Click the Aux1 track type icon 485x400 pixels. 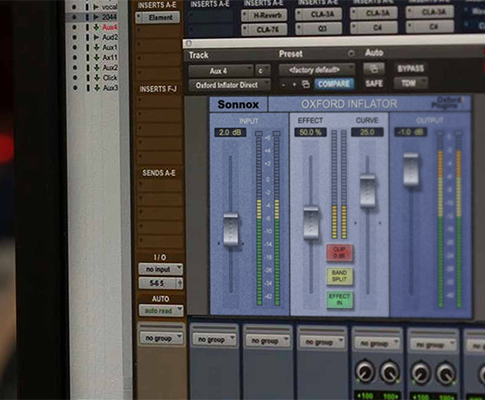pyautogui.click(x=97, y=47)
